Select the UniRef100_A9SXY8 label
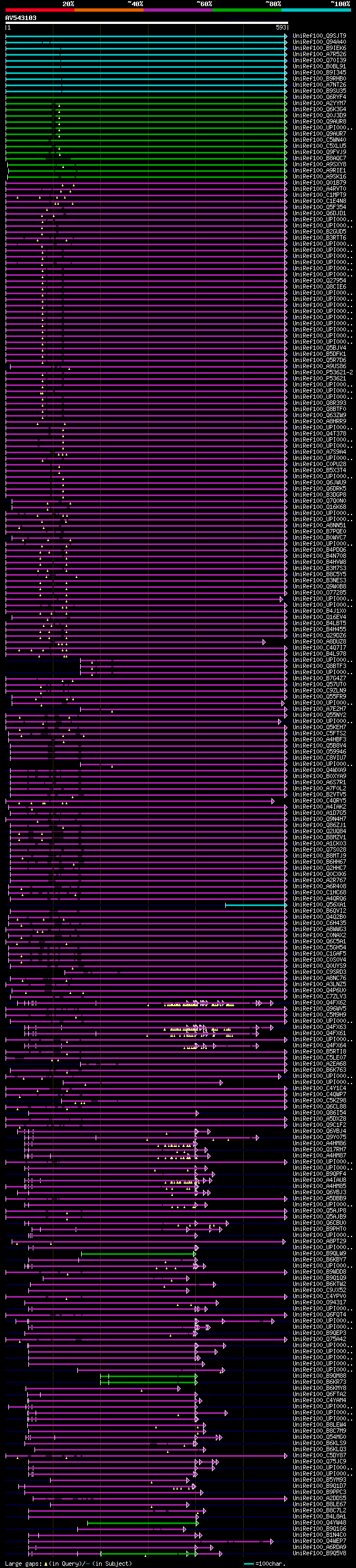 pos(319,164)
